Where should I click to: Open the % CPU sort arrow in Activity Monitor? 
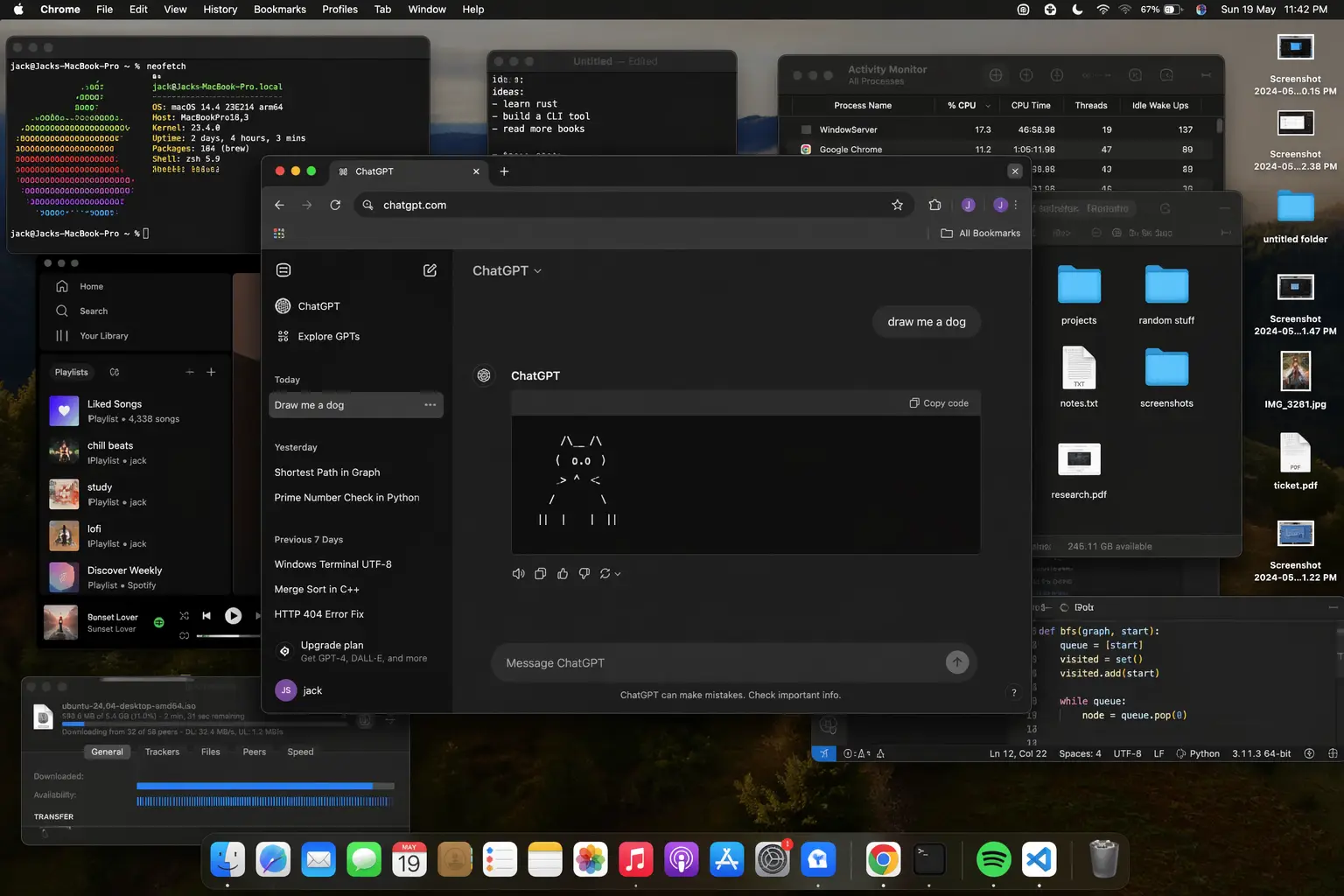click(988, 106)
